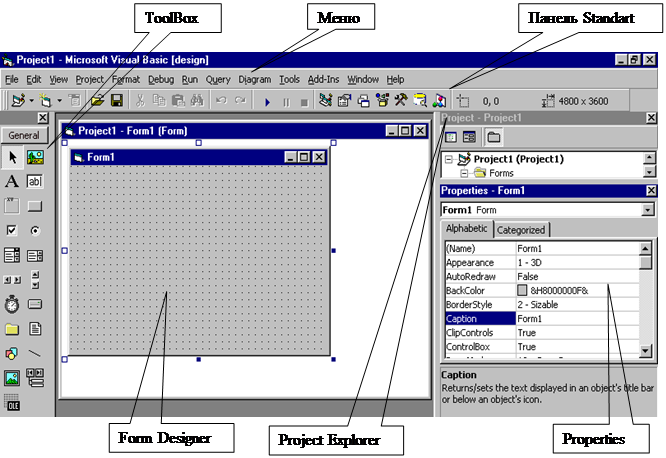Select the Line control tool
This screenshot has width=666, height=458.
pos(35,353)
